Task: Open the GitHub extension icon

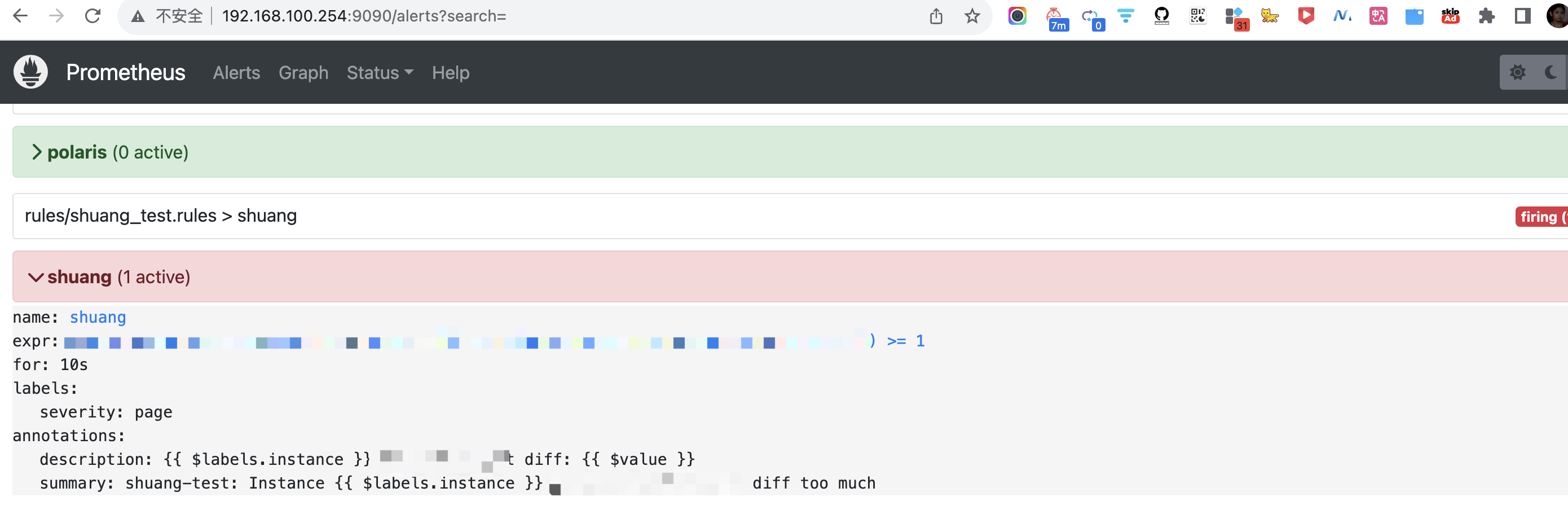Action: pyautogui.click(x=1161, y=16)
